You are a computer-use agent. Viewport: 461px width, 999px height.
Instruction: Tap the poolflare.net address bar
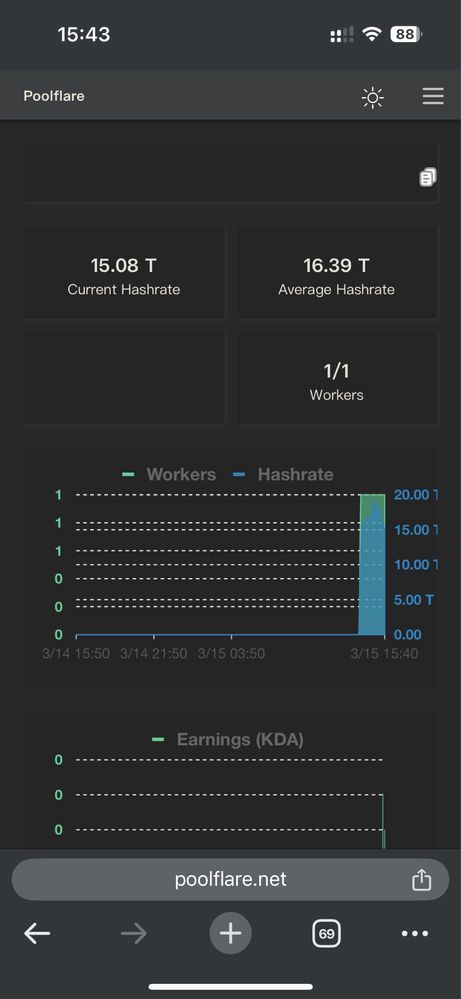230,880
